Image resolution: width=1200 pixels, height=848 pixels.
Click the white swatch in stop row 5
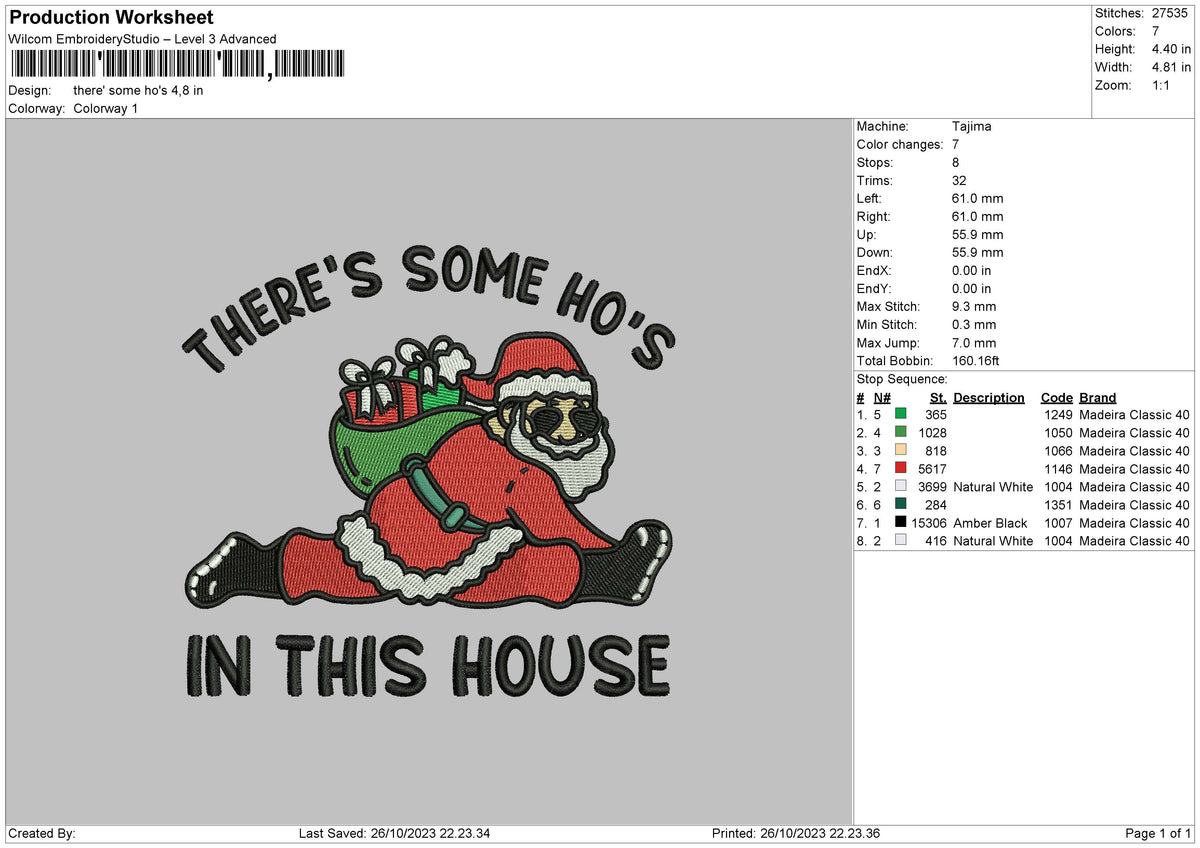[x=901, y=486]
